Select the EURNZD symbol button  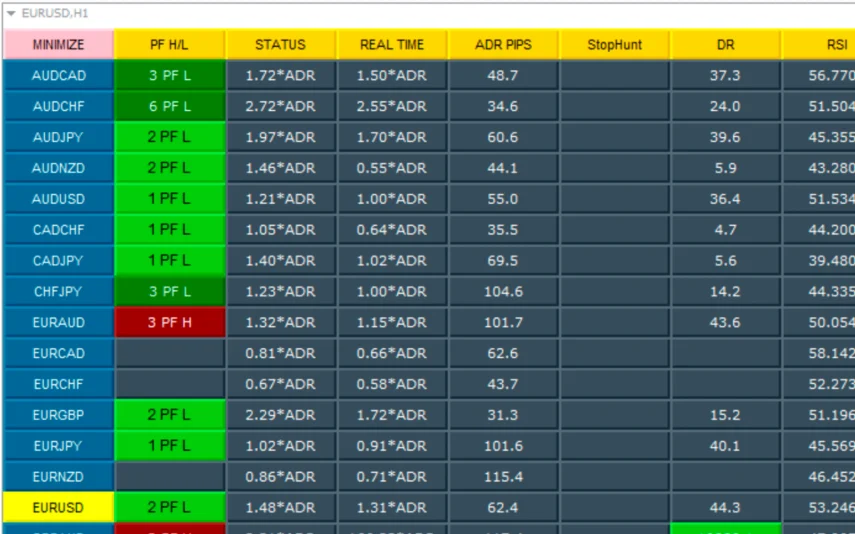point(58,477)
